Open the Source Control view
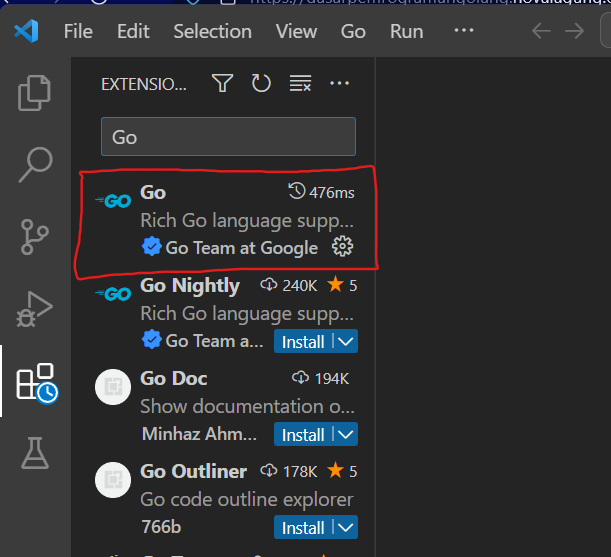 [35, 237]
